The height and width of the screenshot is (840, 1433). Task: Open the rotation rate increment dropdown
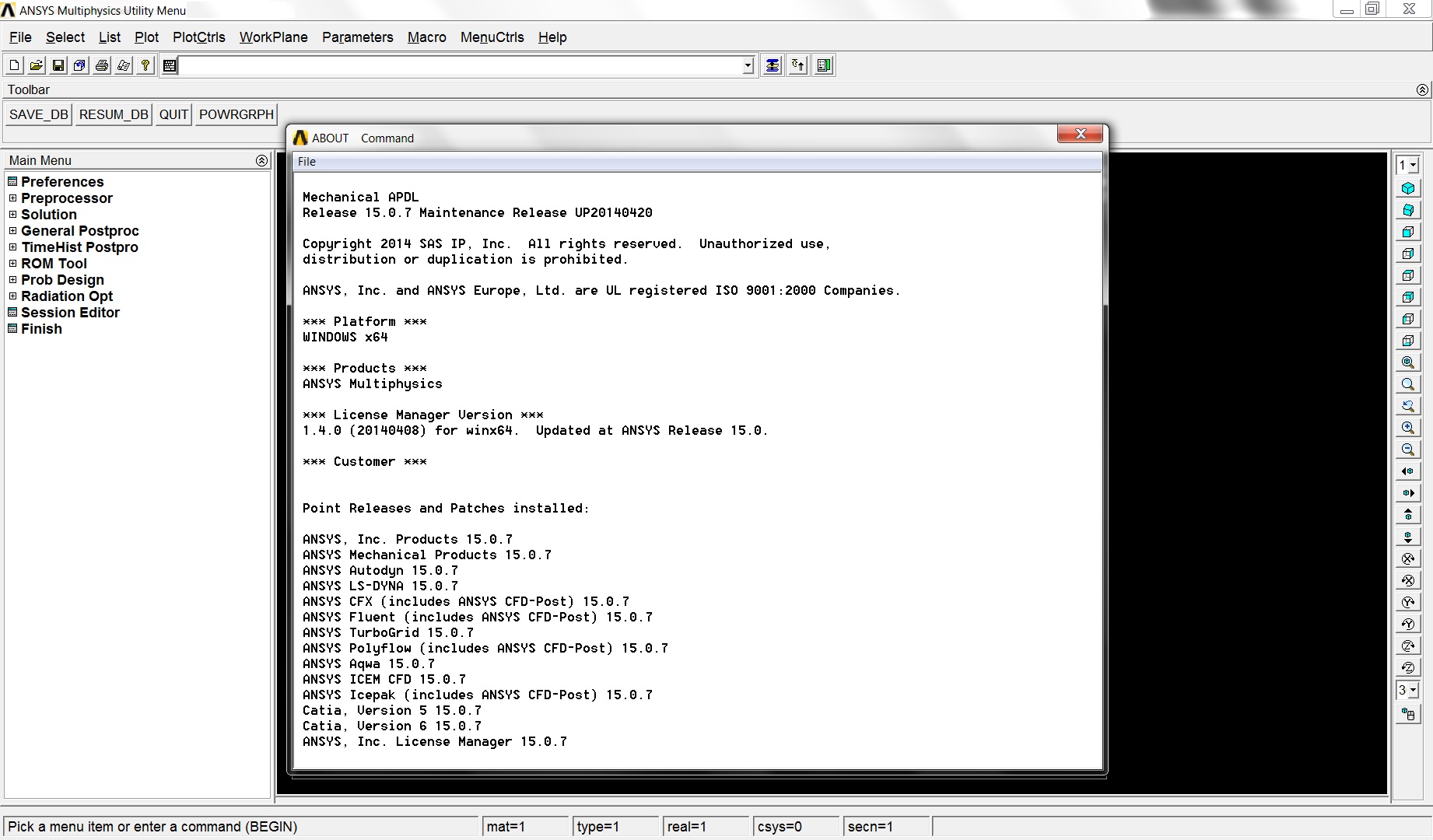1407,690
